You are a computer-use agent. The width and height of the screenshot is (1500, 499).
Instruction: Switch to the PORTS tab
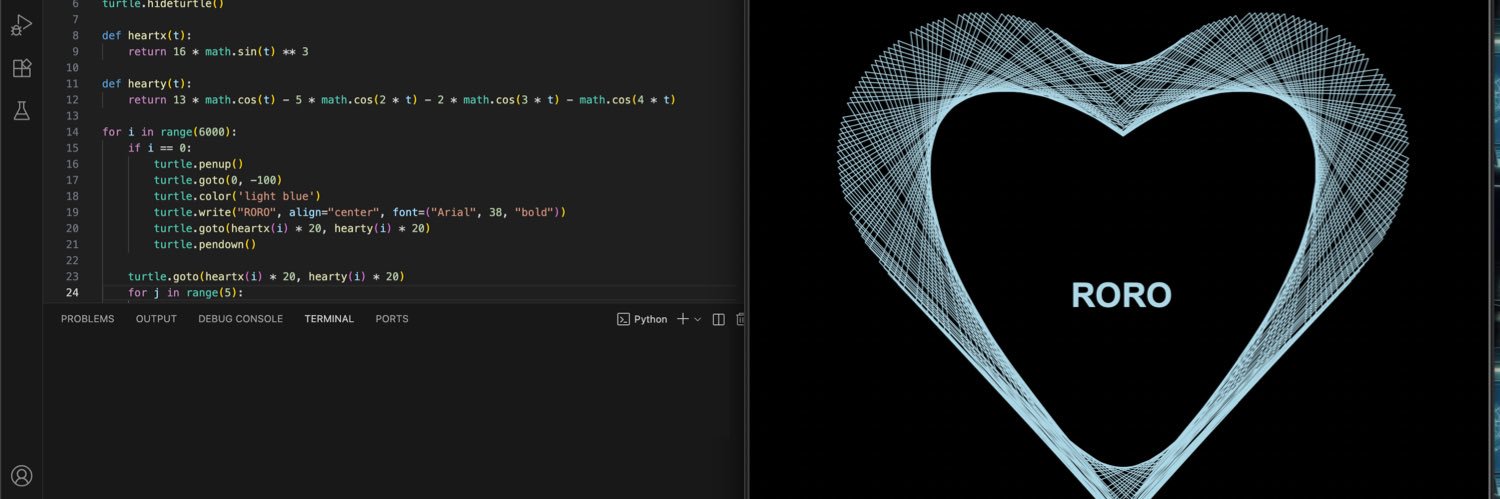tap(392, 319)
